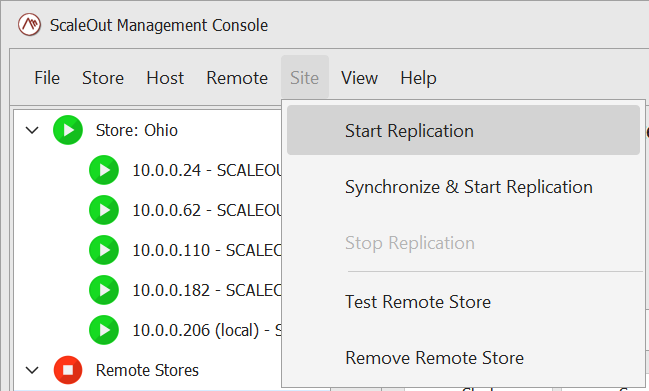The image size is (649, 391).
Task: Collapse the Remote Stores tree node
Action: pyautogui.click(x=32, y=370)
